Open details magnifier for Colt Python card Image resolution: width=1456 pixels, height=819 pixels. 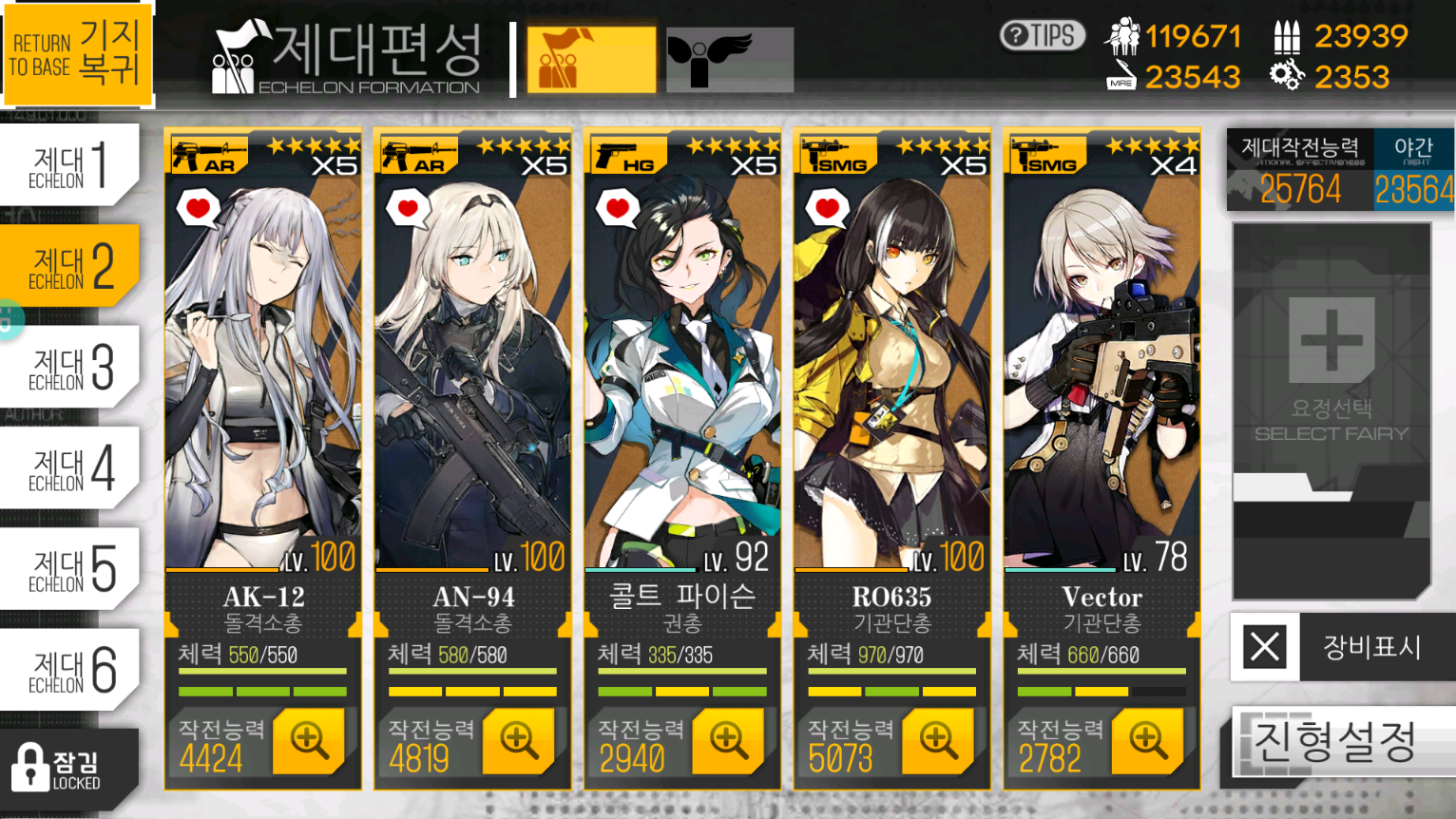[729, 739]
